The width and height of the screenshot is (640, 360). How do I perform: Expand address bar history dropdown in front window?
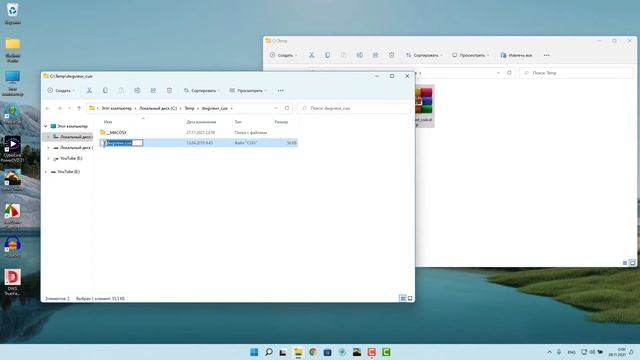pos(276,108)
